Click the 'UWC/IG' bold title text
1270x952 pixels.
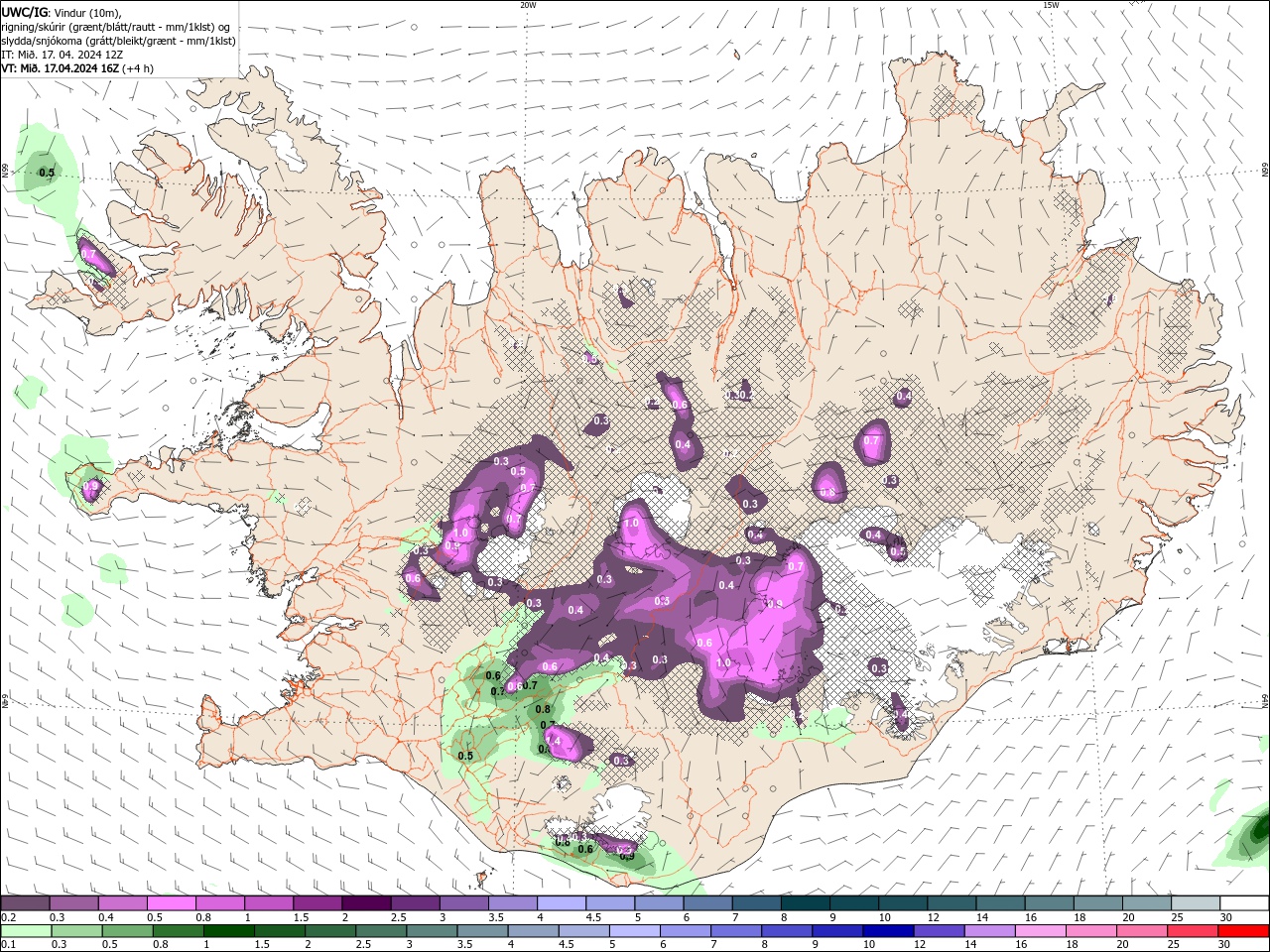pyautogui.click(x=25, y=11)
